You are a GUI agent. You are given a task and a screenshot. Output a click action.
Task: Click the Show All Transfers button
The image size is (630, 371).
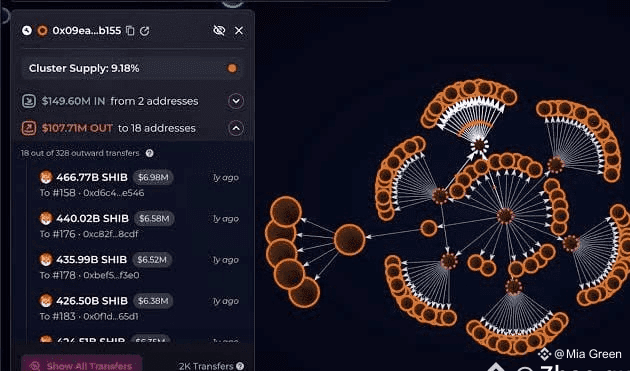pyautogui.click(x=82, y=365)
